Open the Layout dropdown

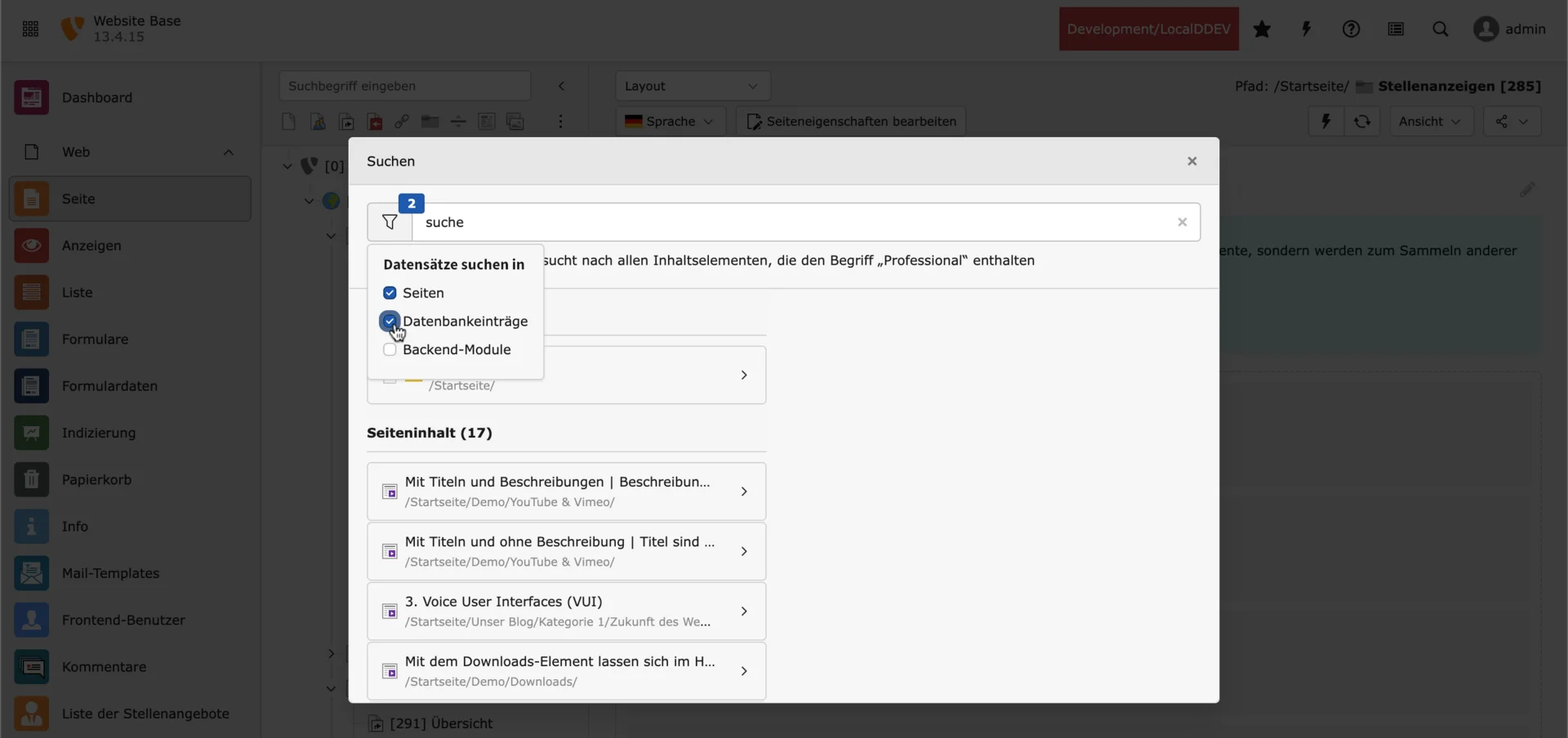[693, 86]
